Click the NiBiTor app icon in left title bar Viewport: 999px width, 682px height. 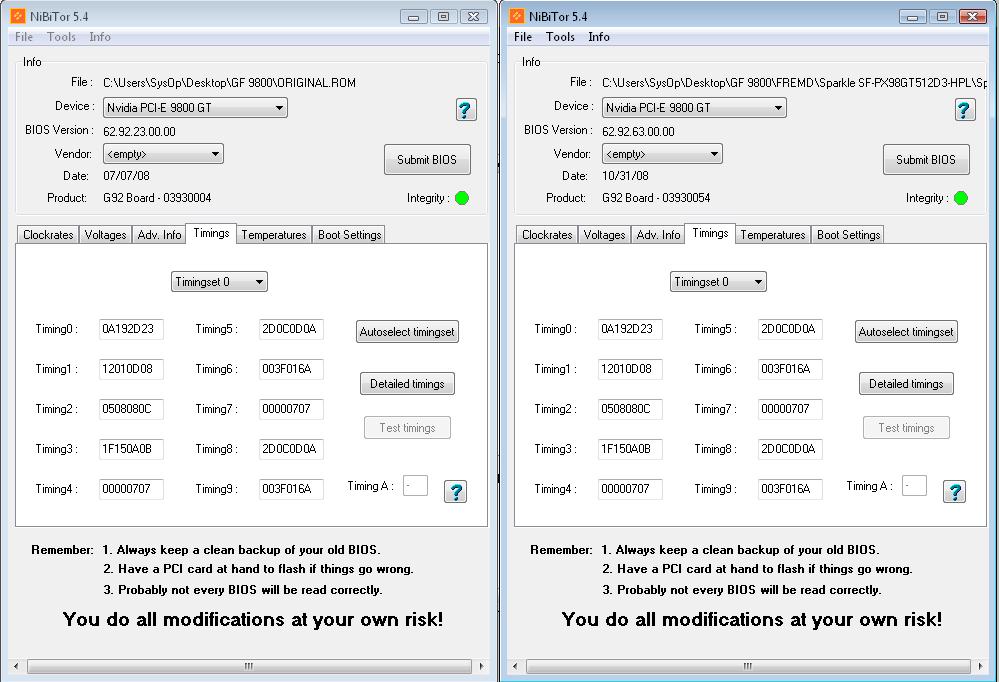(18, 16)
